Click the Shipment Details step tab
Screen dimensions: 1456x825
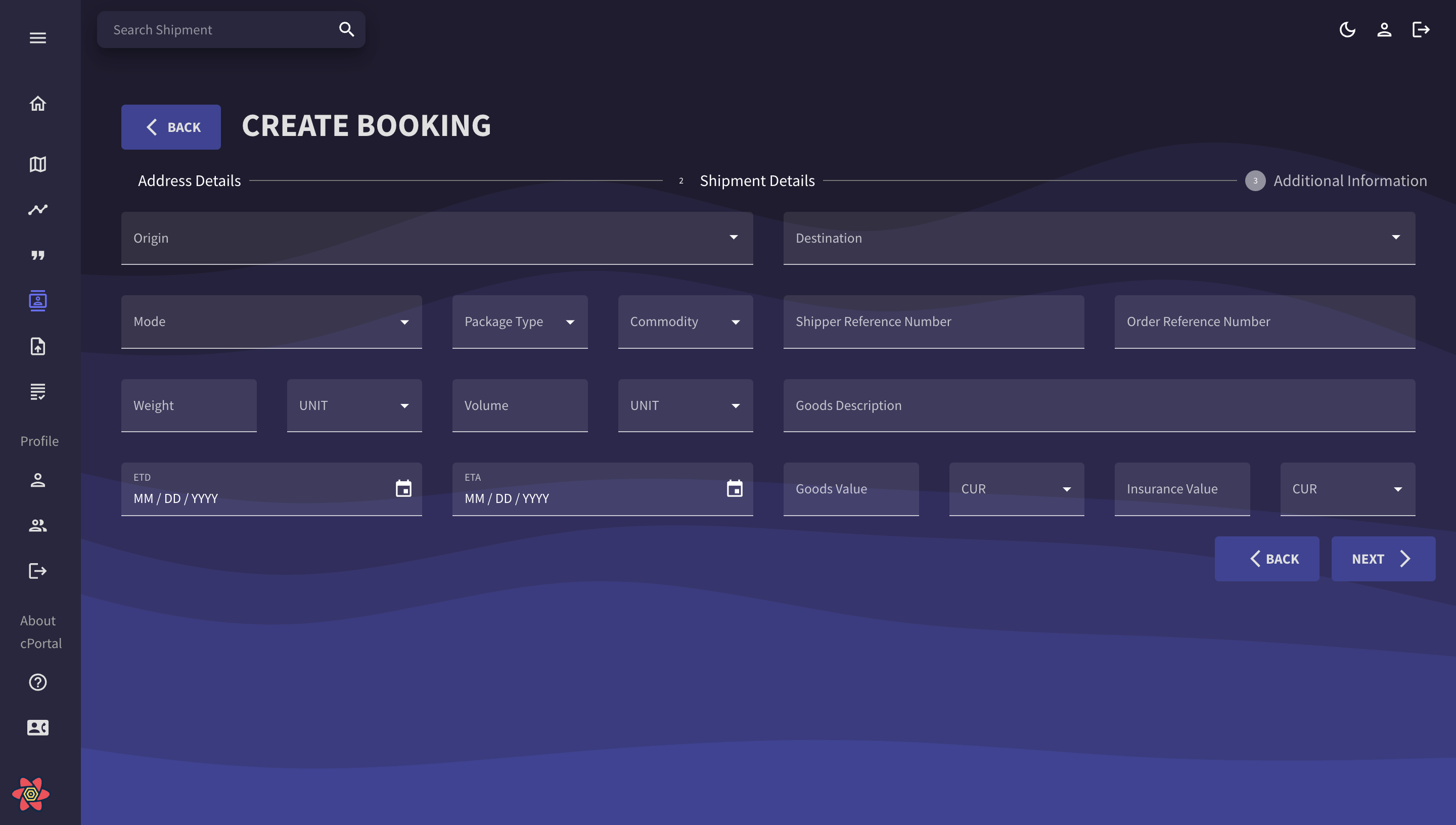758,181
